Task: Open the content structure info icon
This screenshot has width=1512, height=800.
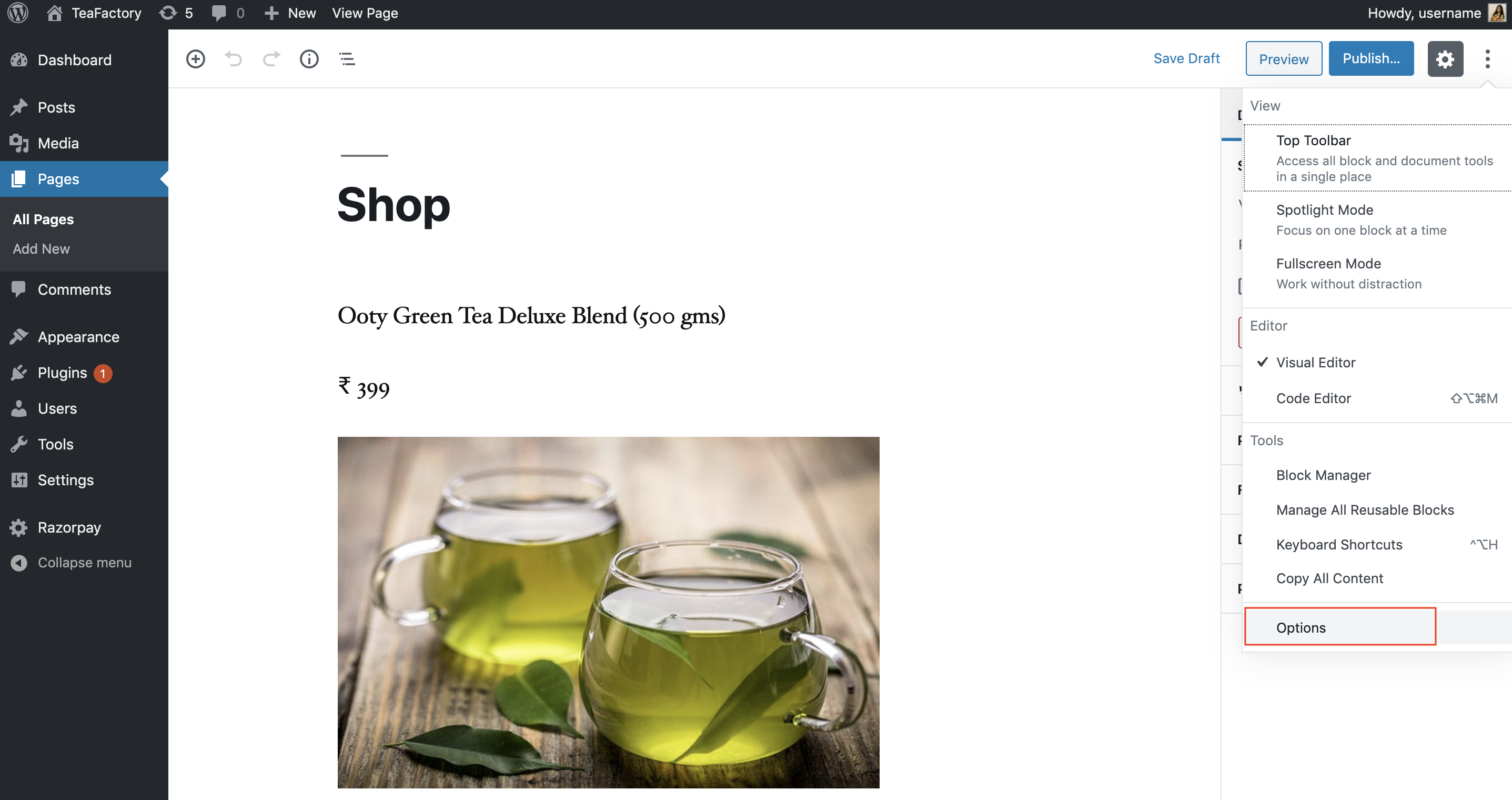Action: 309,59
